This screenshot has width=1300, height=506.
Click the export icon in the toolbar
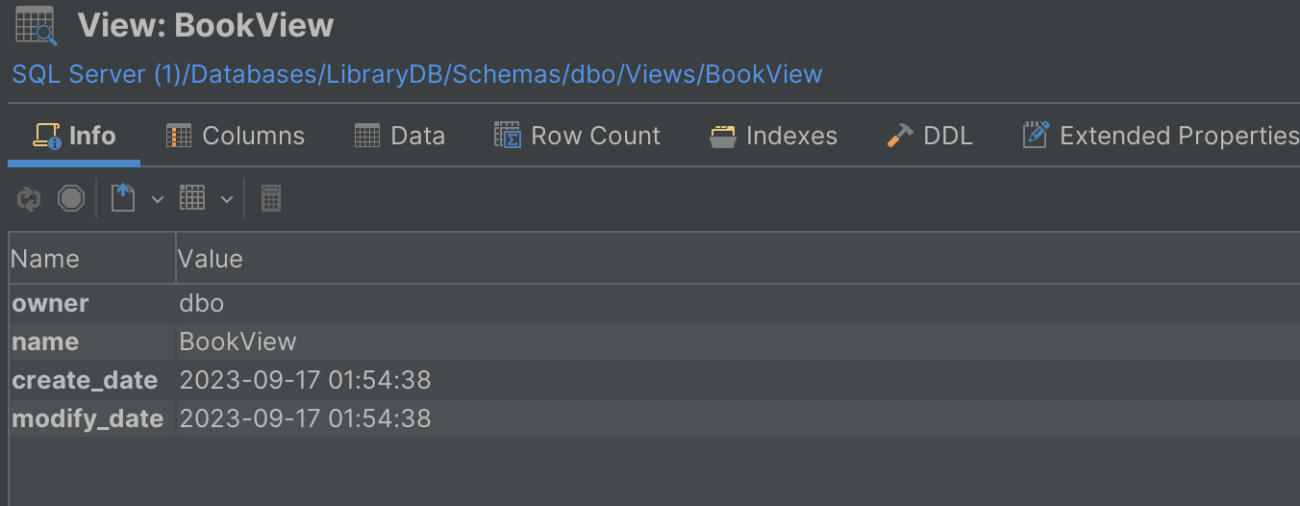click(x=123, y=198)
